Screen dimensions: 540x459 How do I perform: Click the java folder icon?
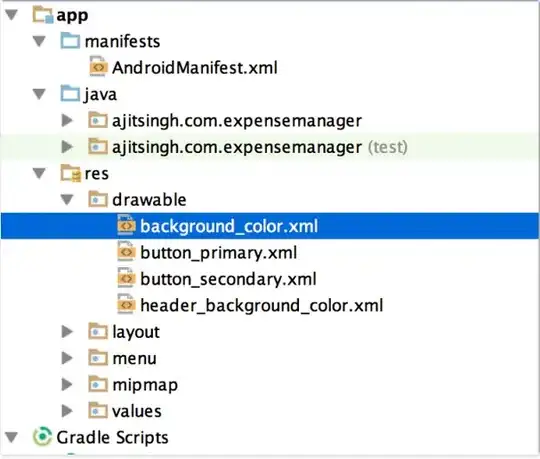[x=70, y=94]
